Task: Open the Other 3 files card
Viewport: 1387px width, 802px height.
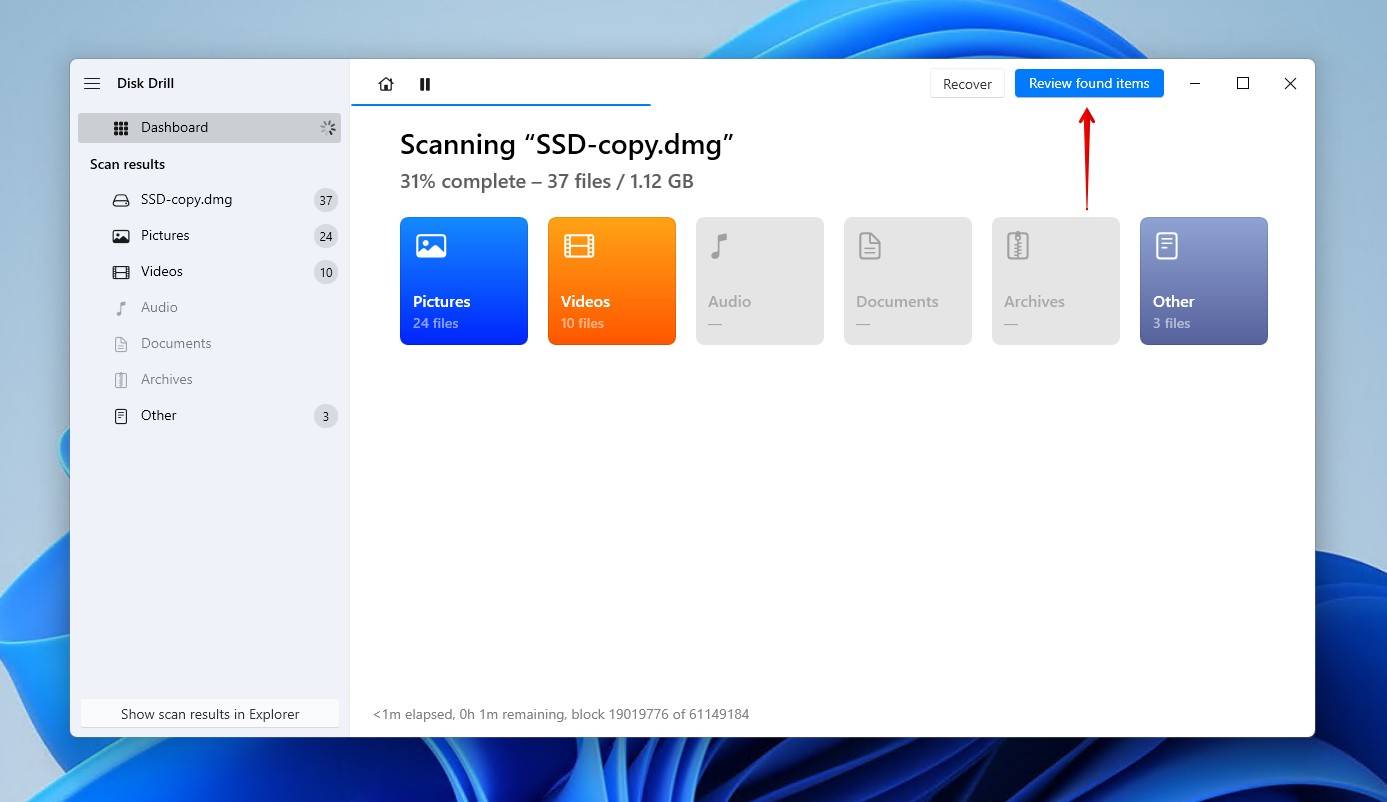Action: pyautogui.click(x=1204, y=281)
